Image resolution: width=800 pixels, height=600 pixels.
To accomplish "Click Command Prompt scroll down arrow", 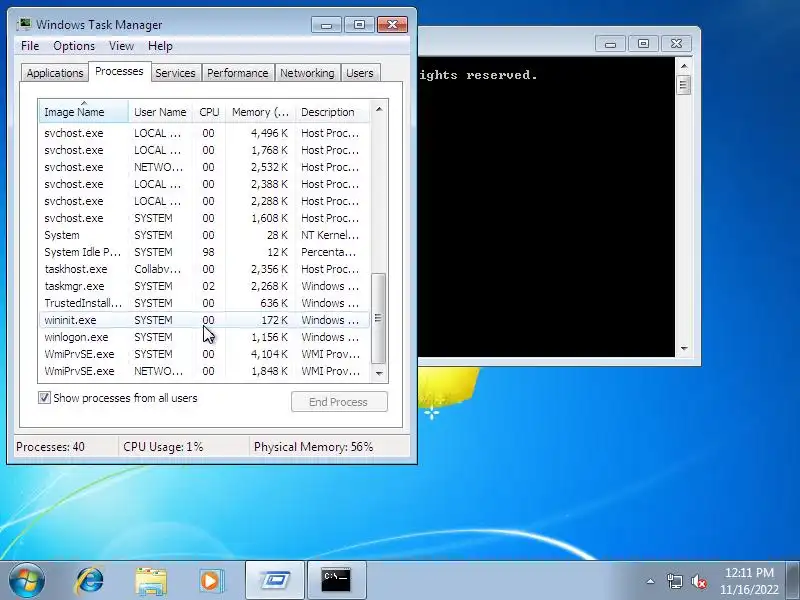I will click(x=684, y=348).
